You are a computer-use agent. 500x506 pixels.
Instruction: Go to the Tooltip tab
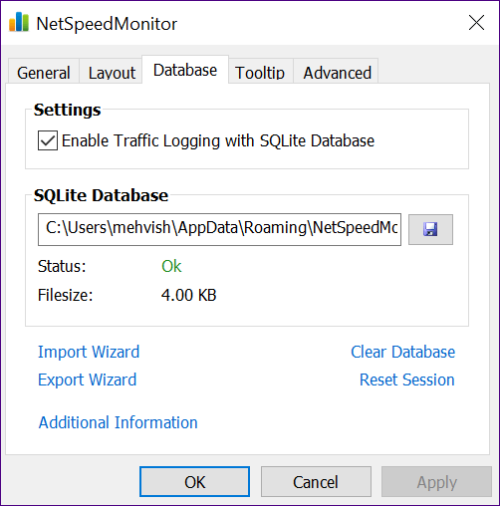point(260,72)
